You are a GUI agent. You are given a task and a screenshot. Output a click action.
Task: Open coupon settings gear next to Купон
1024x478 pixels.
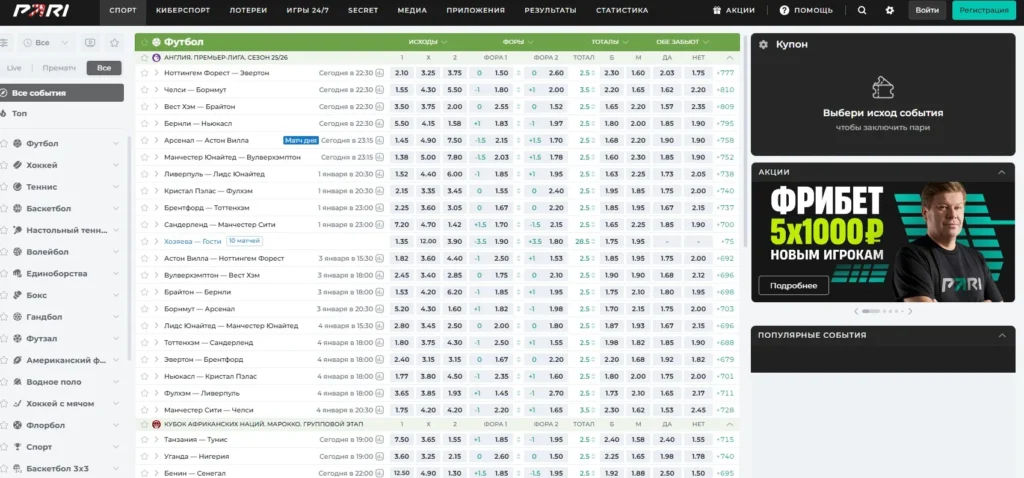pyautogui.click(x=763, y=45)
